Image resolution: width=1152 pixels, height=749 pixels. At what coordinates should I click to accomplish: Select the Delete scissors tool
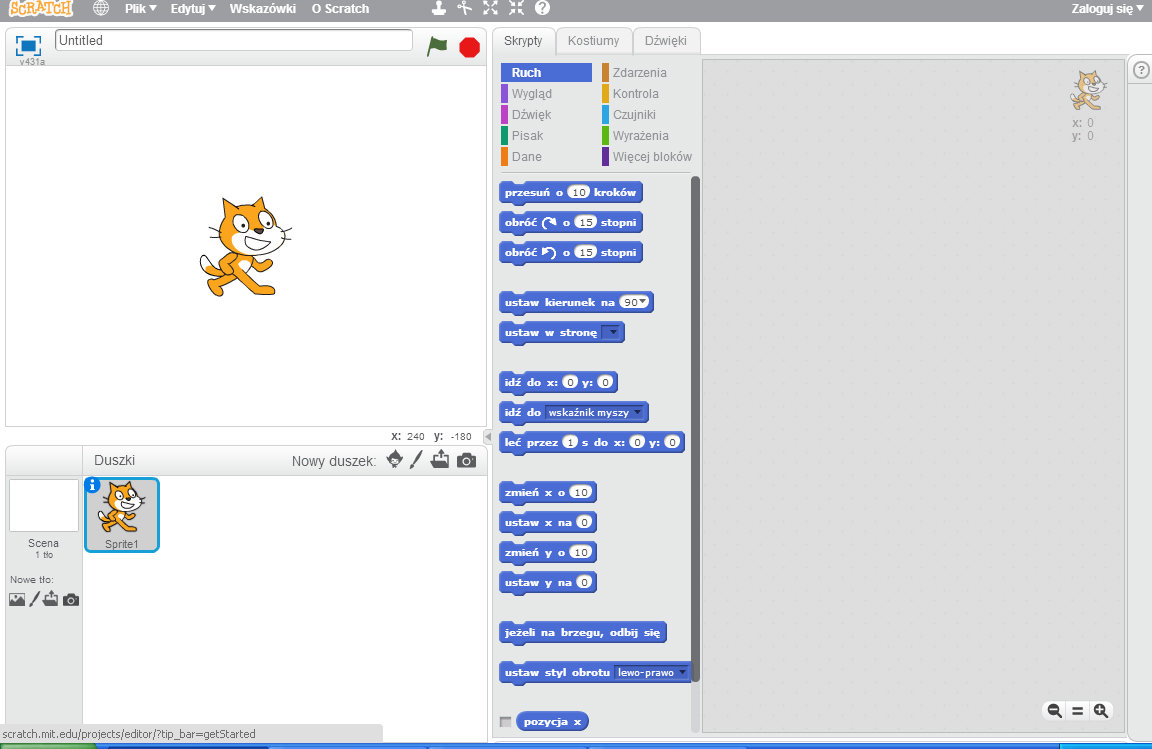[464, 8]
